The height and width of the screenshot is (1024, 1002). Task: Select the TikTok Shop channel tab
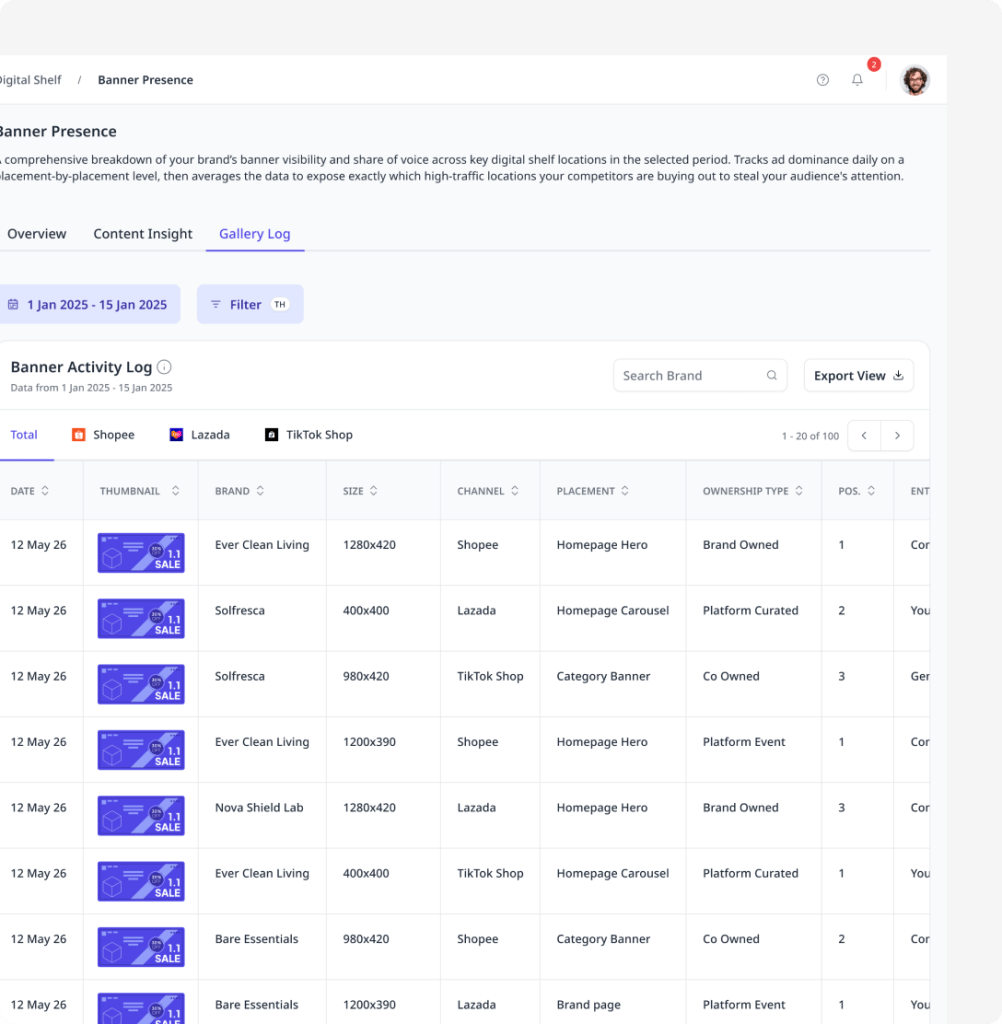point(308,435)
